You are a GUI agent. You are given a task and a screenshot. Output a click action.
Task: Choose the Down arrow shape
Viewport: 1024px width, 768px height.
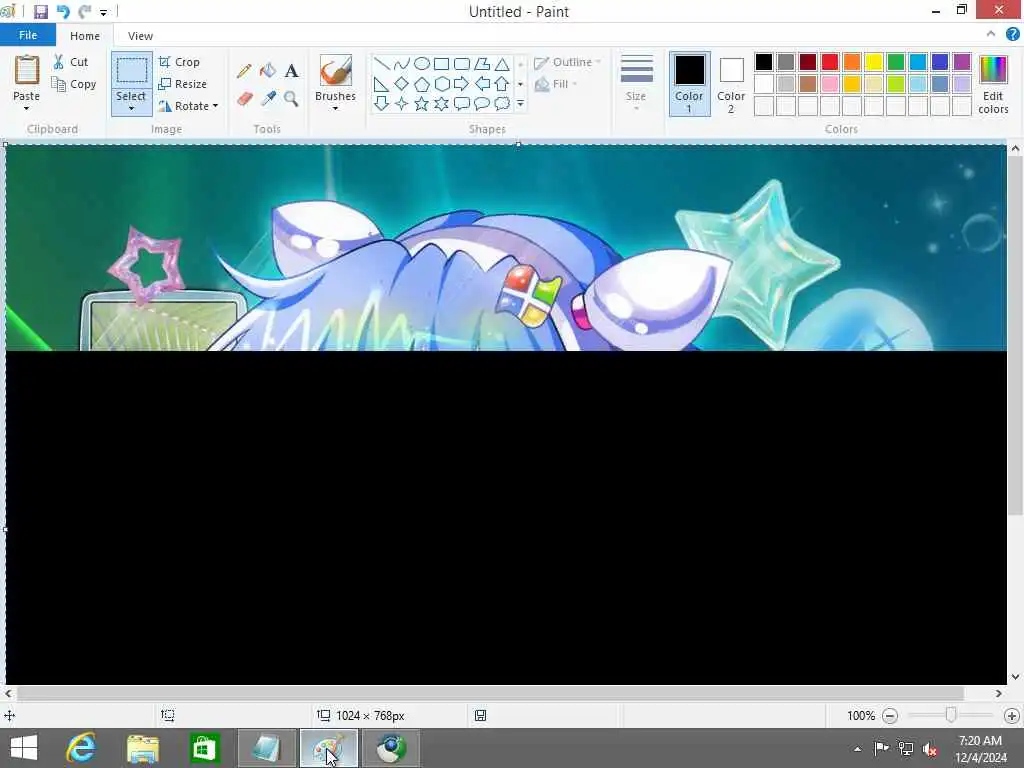(x=382, y=103)
